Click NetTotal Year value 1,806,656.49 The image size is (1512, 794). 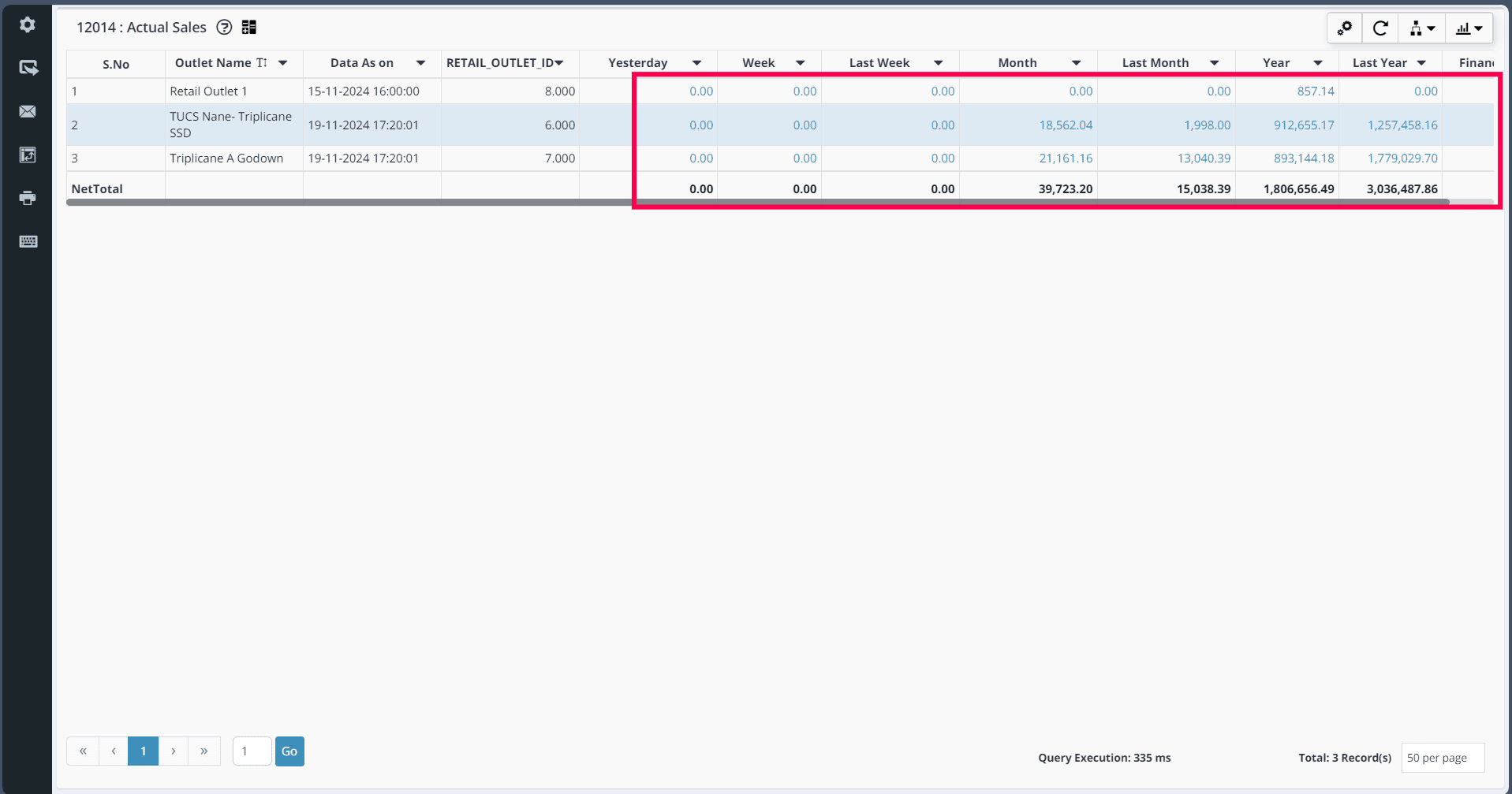(1298, 189)
